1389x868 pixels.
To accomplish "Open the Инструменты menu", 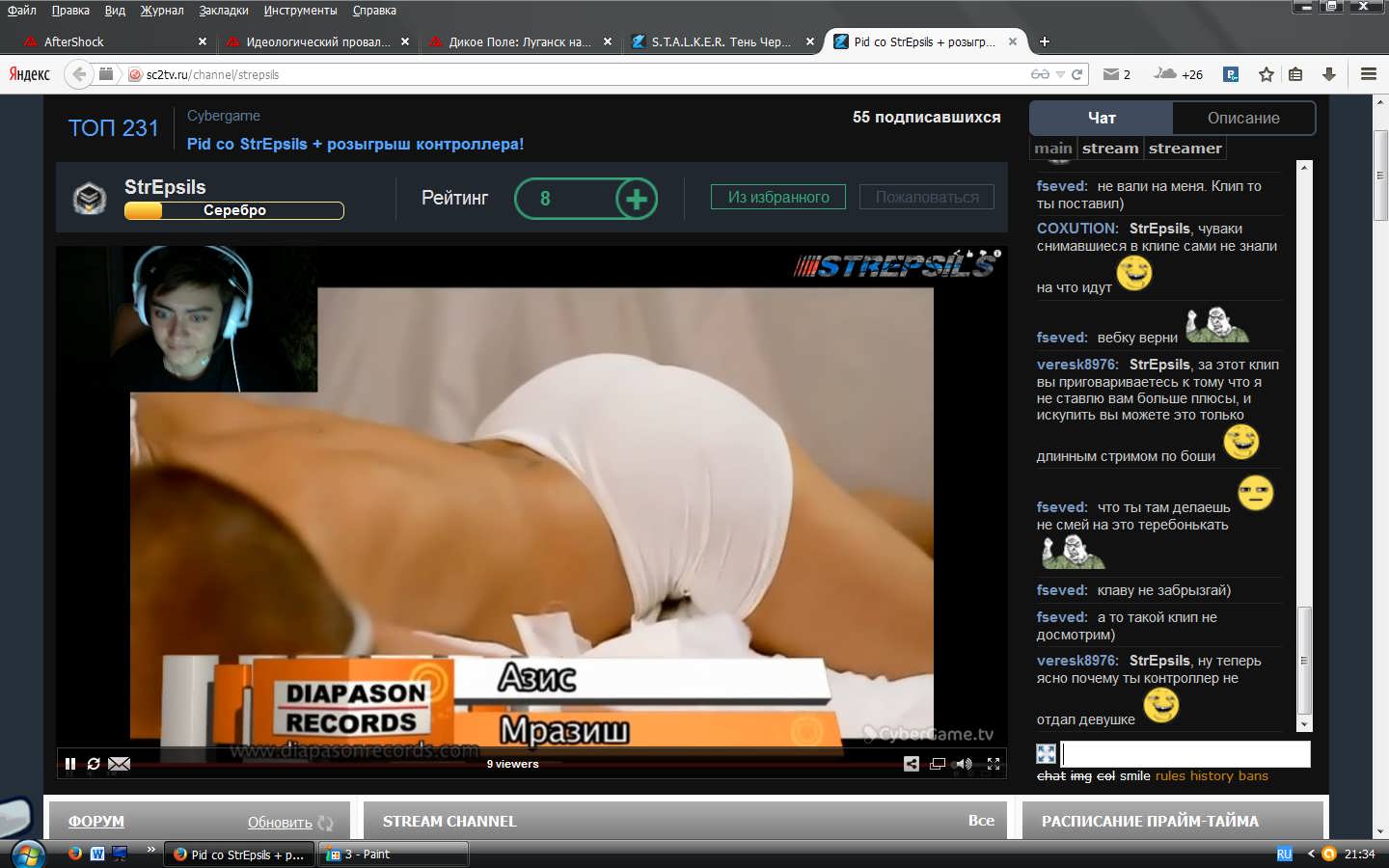I will click(301, 11).
